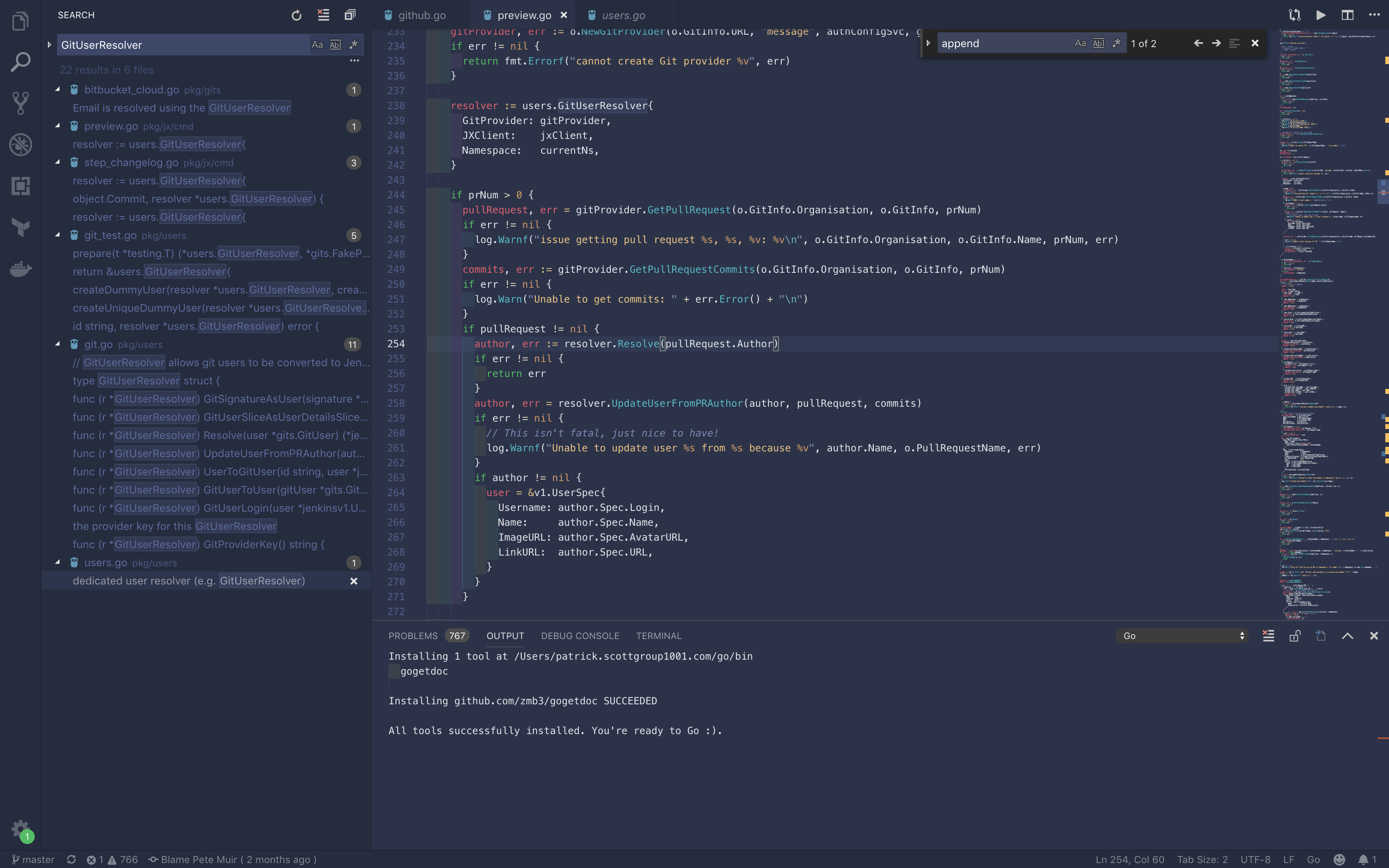Expand the Toggle Replace arrow in the search sidebar
This screenshot has height=868, width=1389.
(49, 45)
